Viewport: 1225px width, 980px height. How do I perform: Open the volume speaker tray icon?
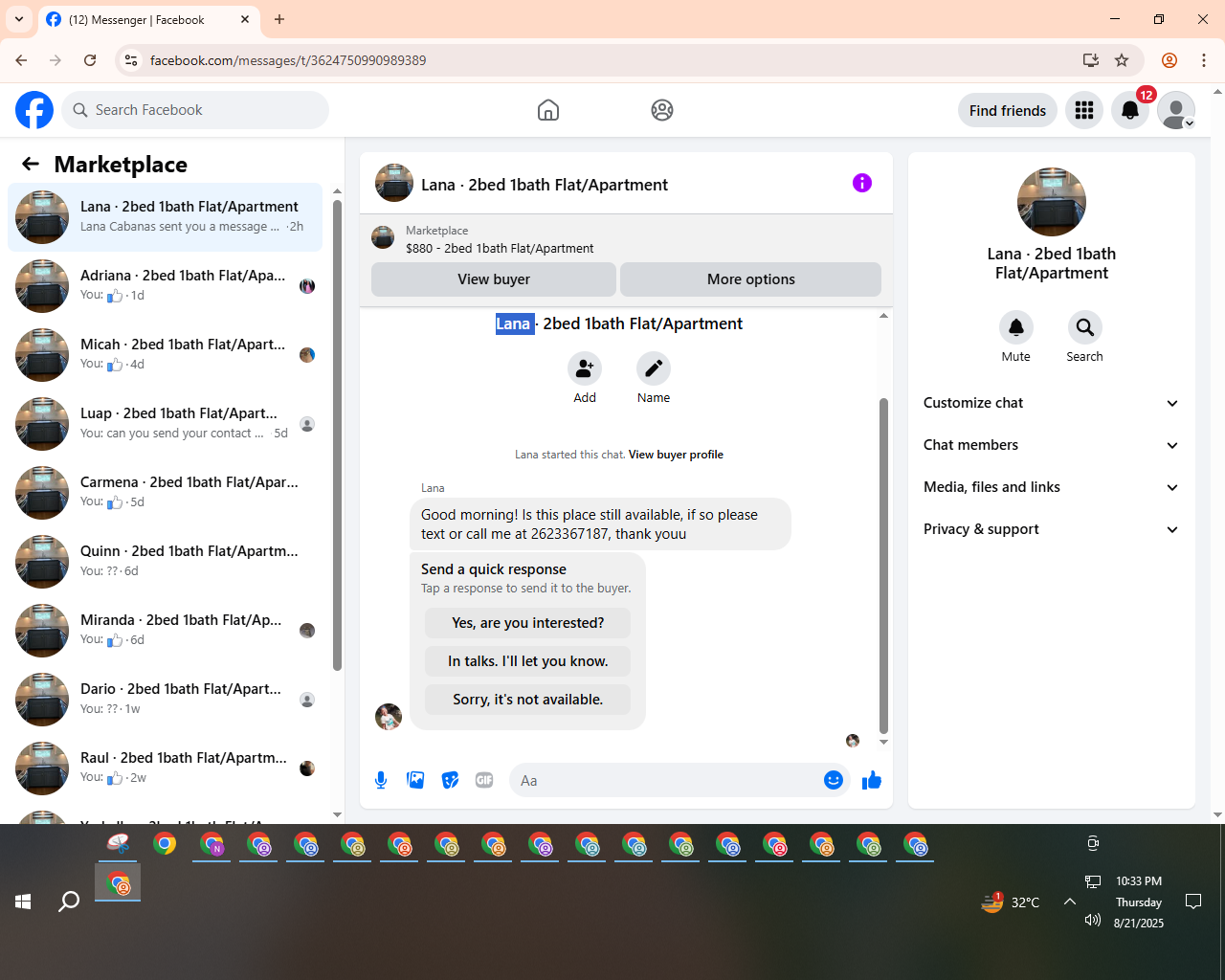tap(1093, 921)
